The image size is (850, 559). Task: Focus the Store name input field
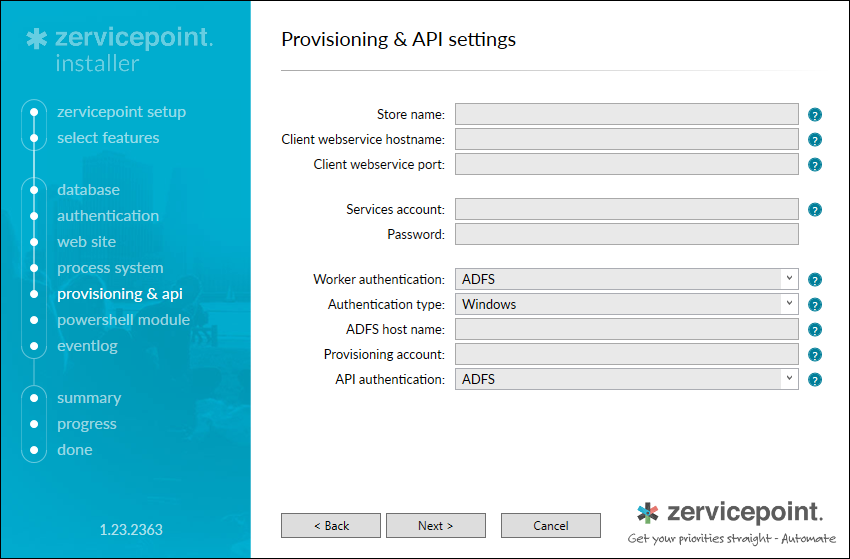tap(626, 114)
